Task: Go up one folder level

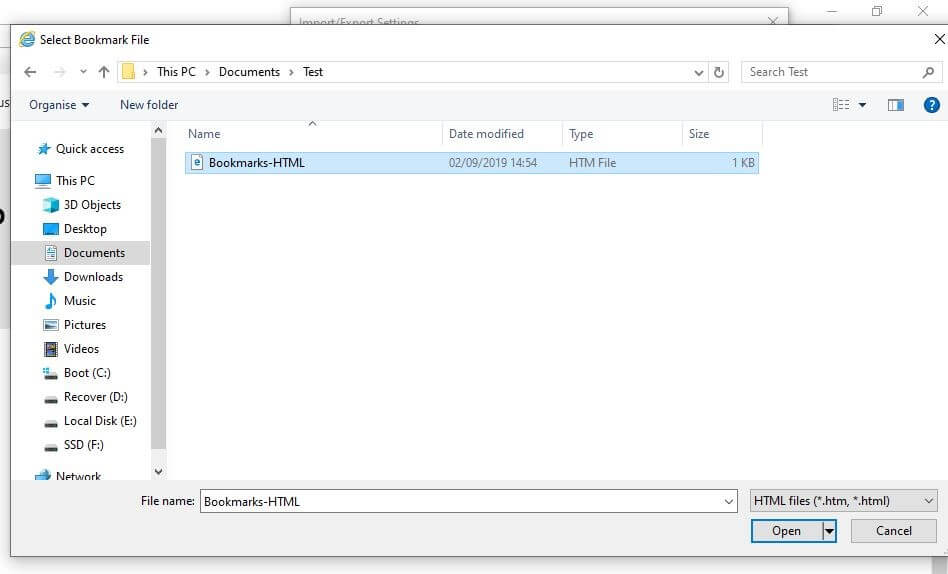Action: (104, 72)
